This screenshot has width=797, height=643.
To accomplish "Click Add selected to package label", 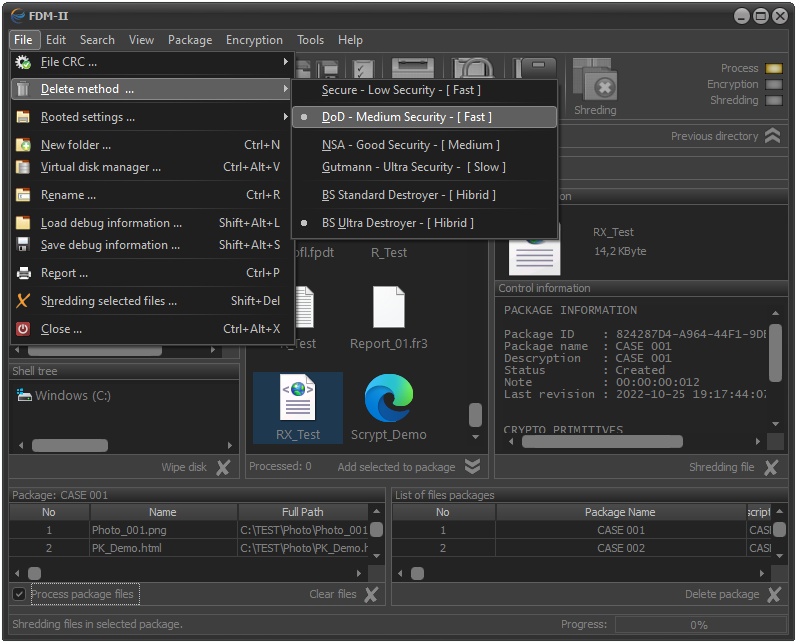I will pyautogui.click(x=396, y=467).
